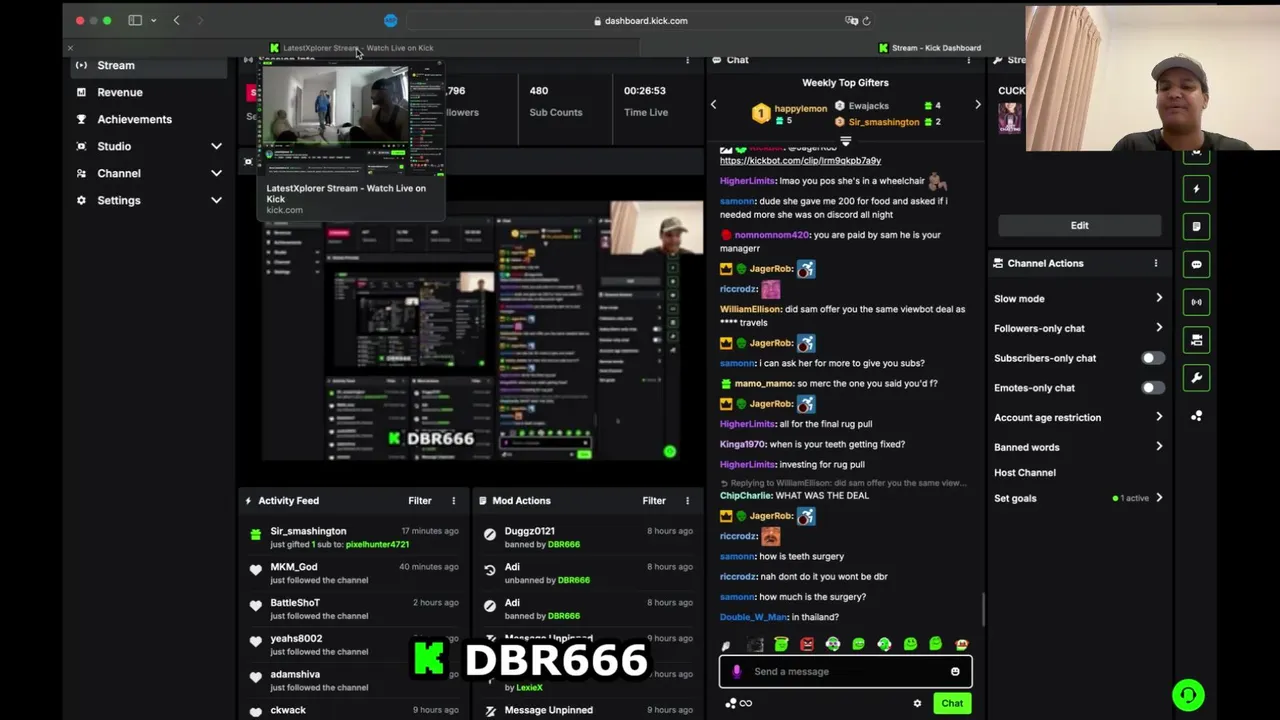Switch to Stream - Kick Dashboard tab
The image size is (1280, 720).
pyautogui.click(x=930, y=48)
